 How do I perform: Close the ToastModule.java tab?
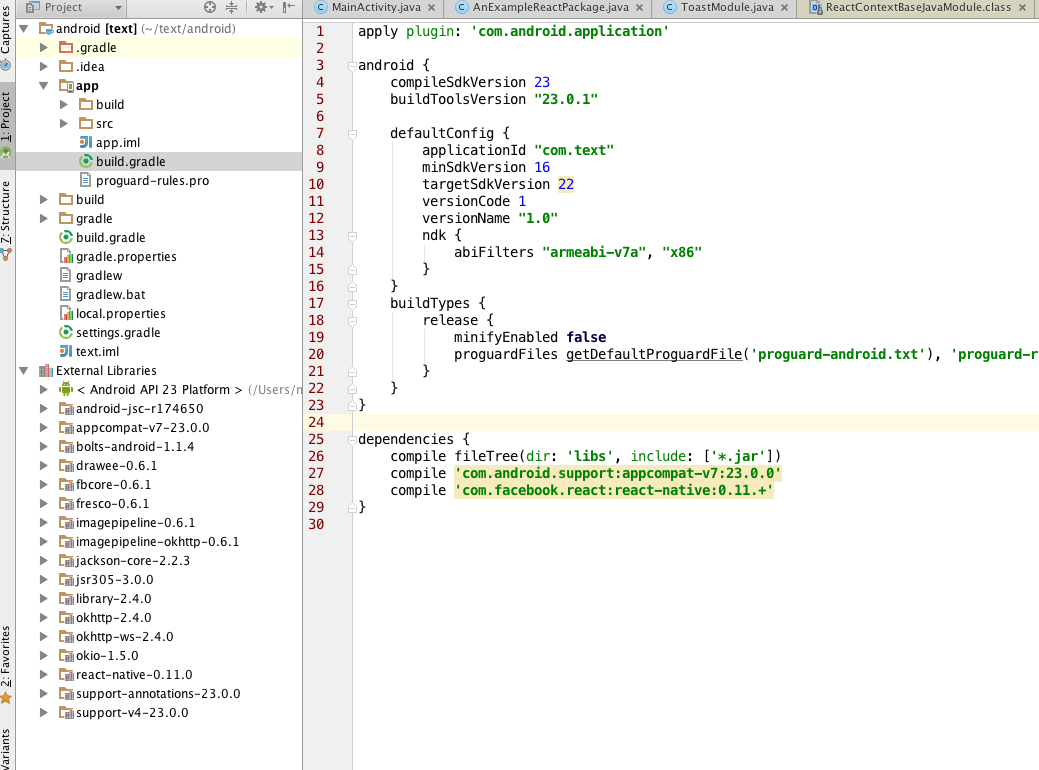785,7
